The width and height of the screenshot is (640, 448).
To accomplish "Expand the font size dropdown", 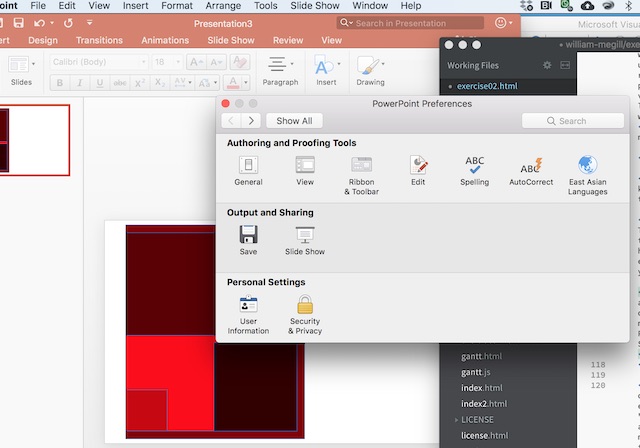I will [x=175, y=62].
